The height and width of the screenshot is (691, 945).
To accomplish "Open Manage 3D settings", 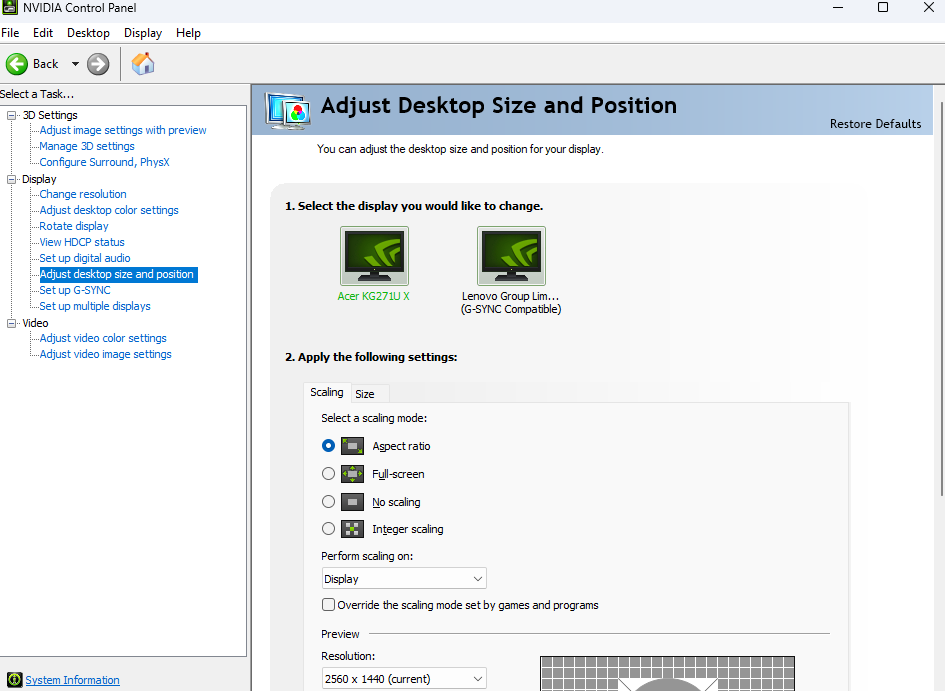I will point(87,146).
